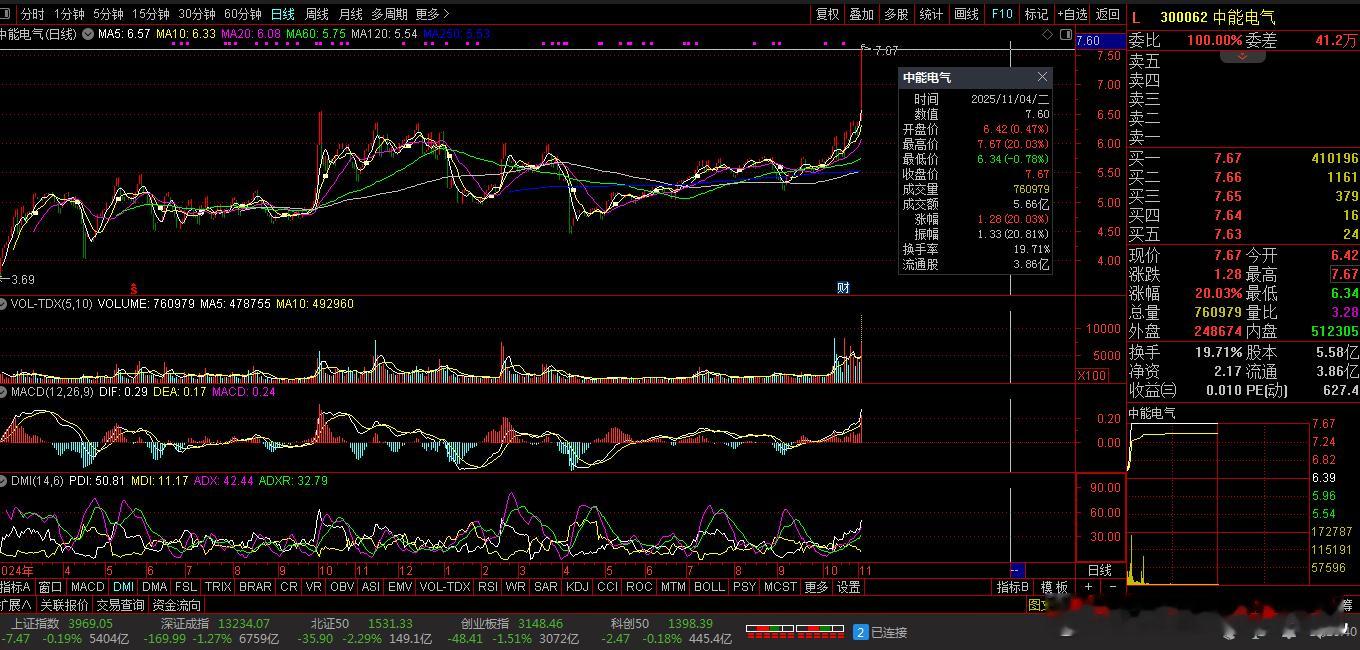Select VOL-TDX indicator in bottom bar
The width and height of the screenshot is (1360, 650).
pos(445,587)
